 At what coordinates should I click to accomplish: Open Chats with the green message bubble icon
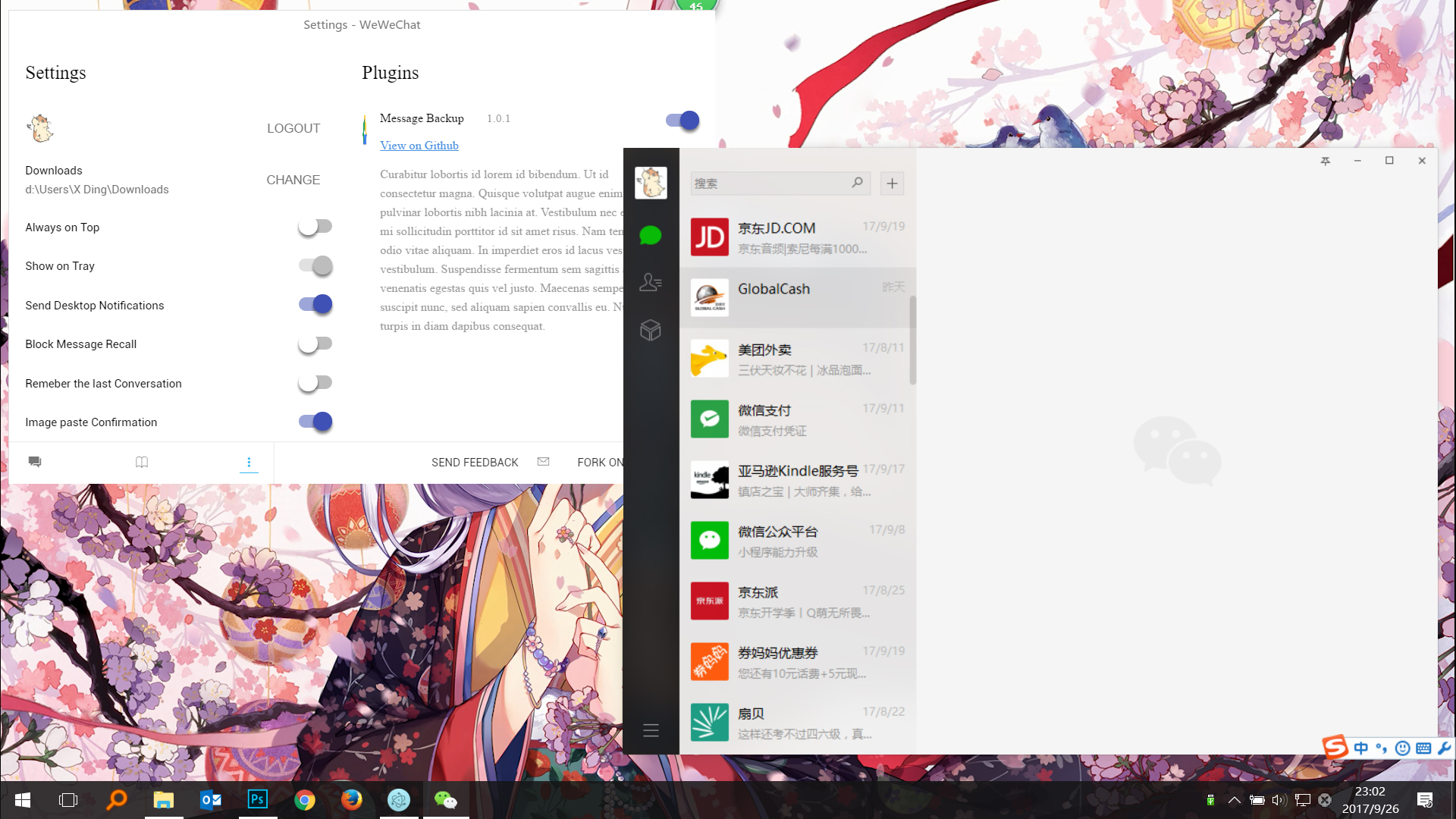click(x=650, y=236)
